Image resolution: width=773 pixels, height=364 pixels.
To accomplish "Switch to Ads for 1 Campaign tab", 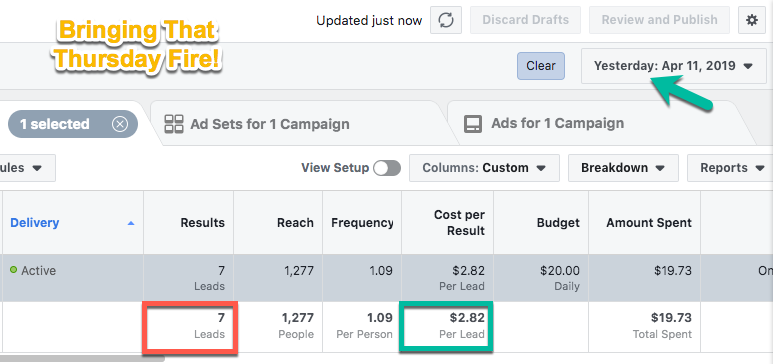I will (x=558, y=123).
